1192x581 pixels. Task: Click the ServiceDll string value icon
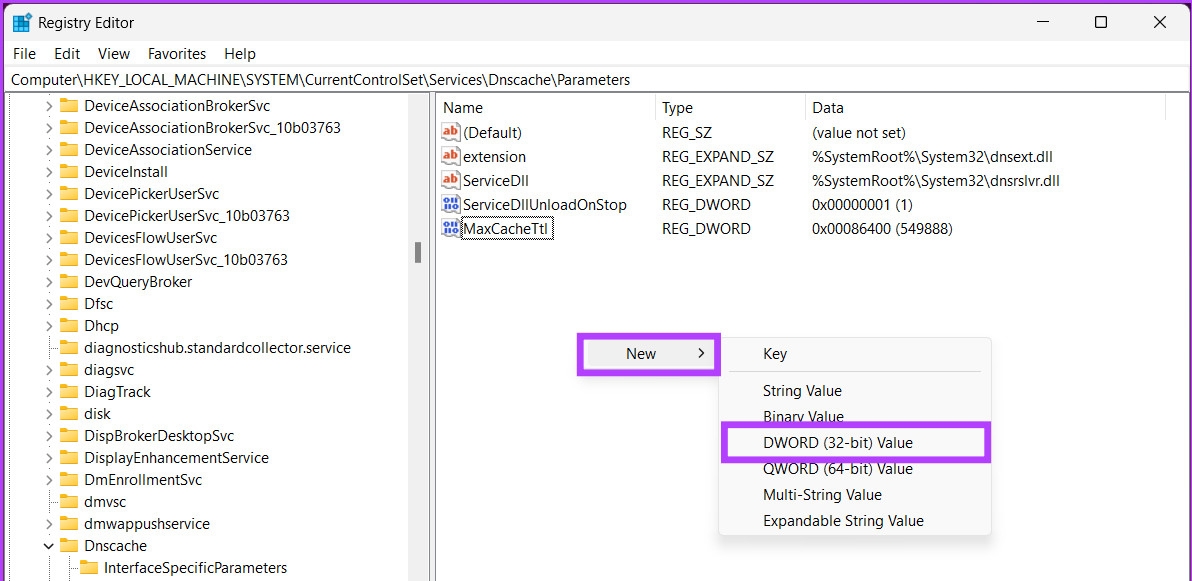point(451,180)
